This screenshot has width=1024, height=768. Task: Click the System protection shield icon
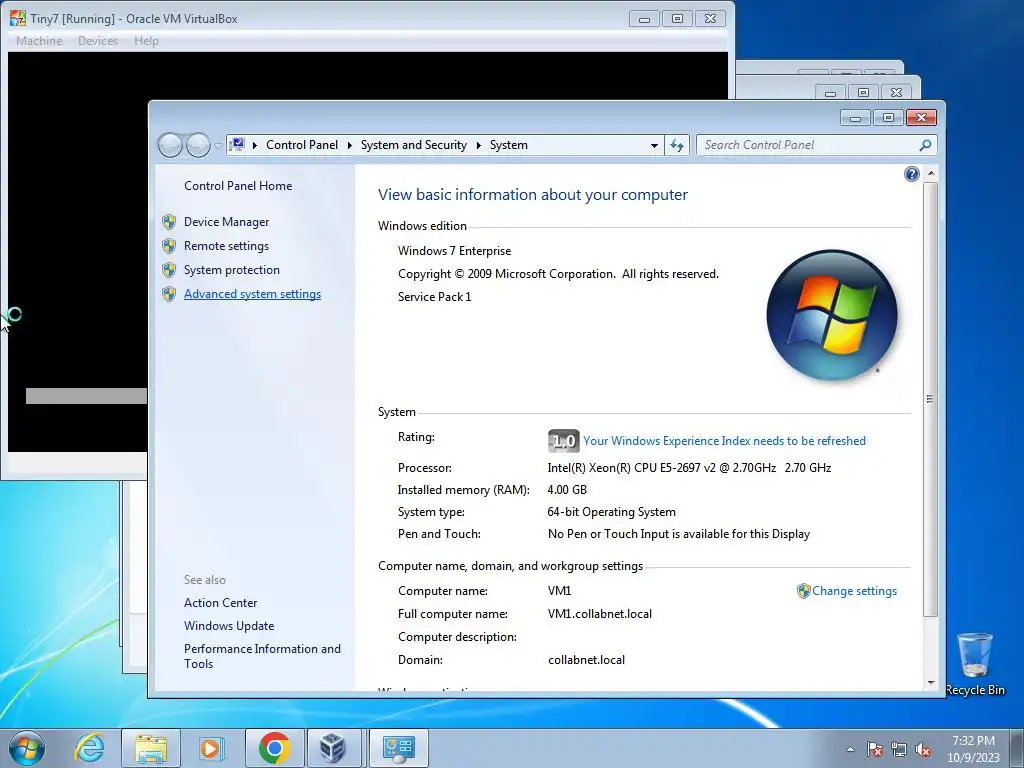(x=169, y=270)
